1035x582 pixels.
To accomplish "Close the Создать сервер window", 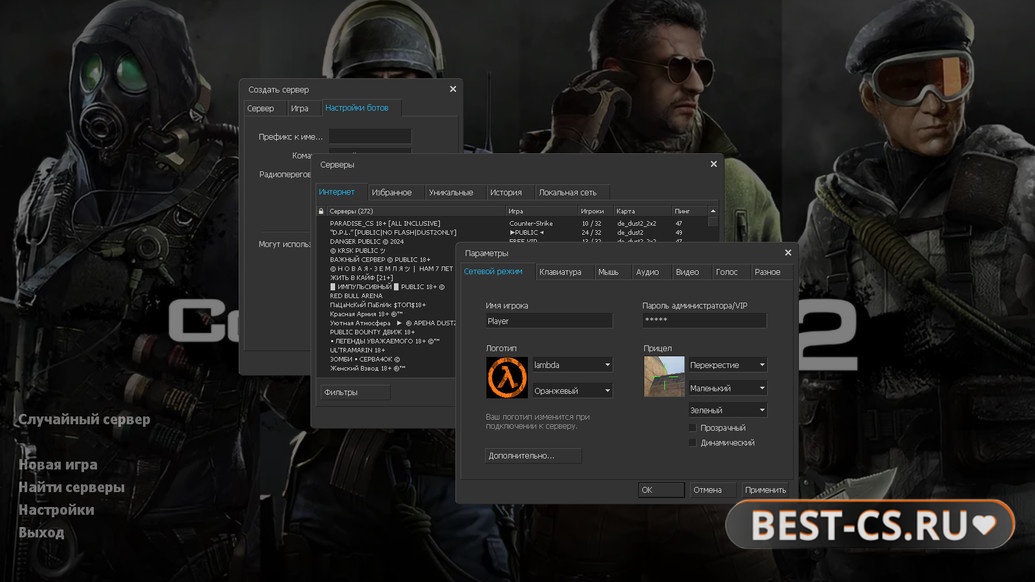I will (x=453, y=89).
